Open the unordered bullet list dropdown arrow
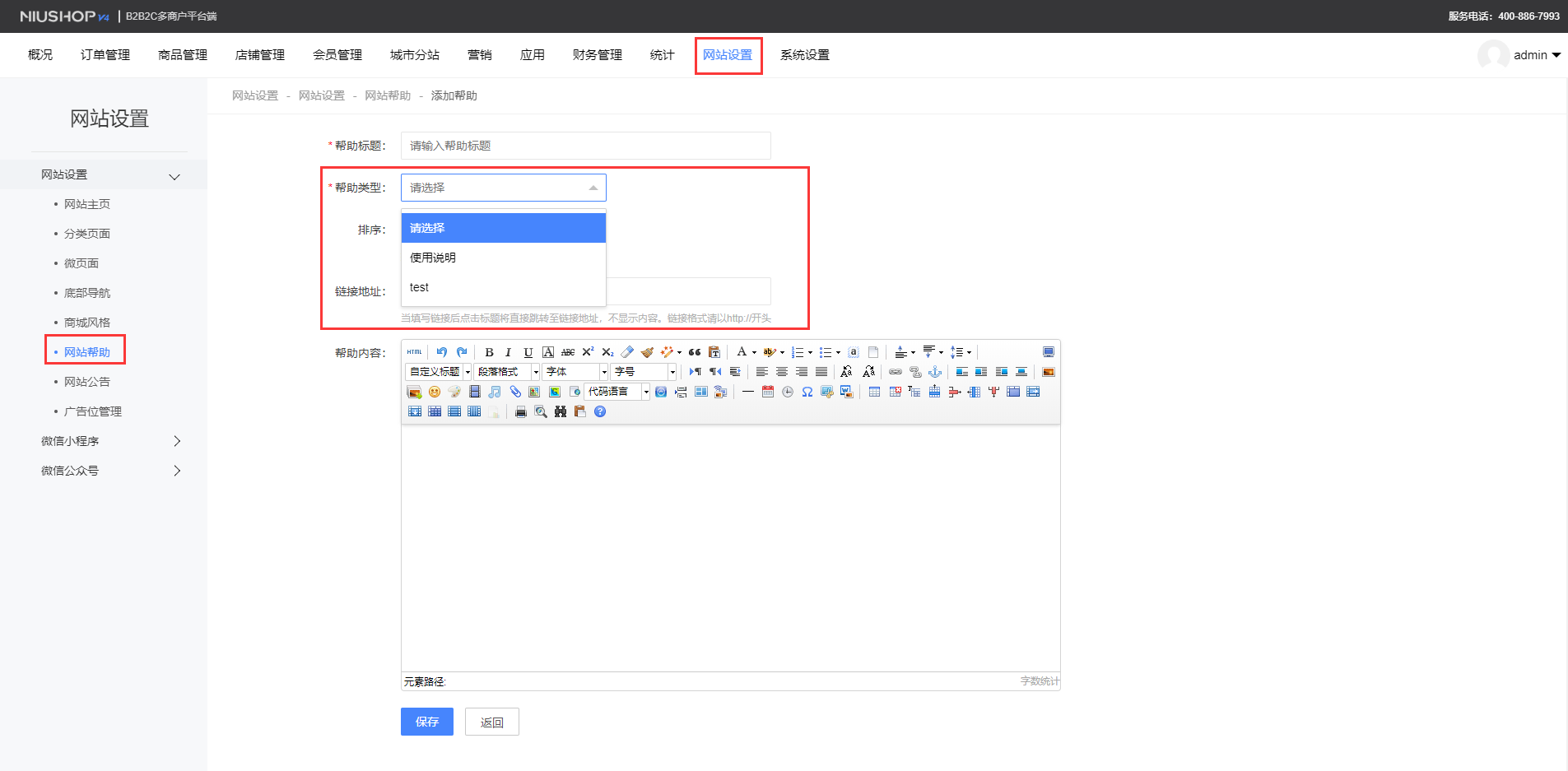 pos(838,352)
